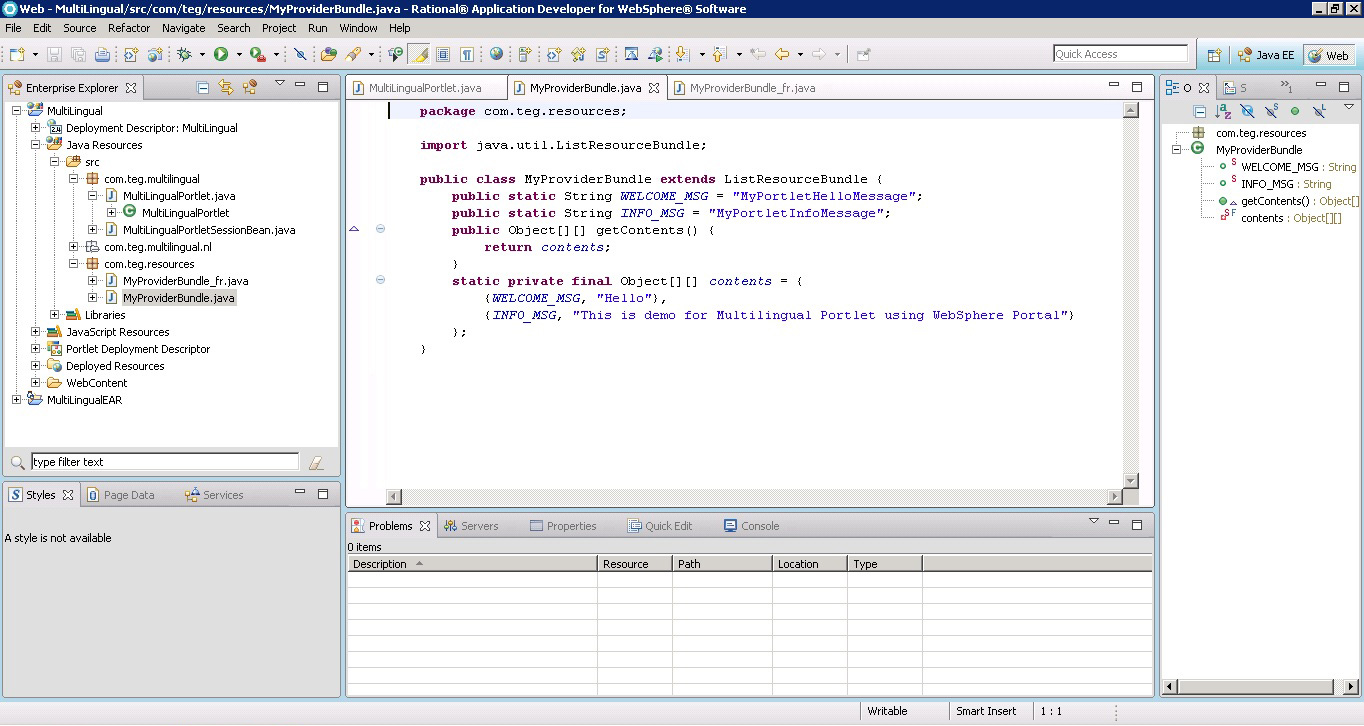The width and height of the screenshot is (1364, 726).
Task: Open the Refactor menu
Action: point(129,28)
